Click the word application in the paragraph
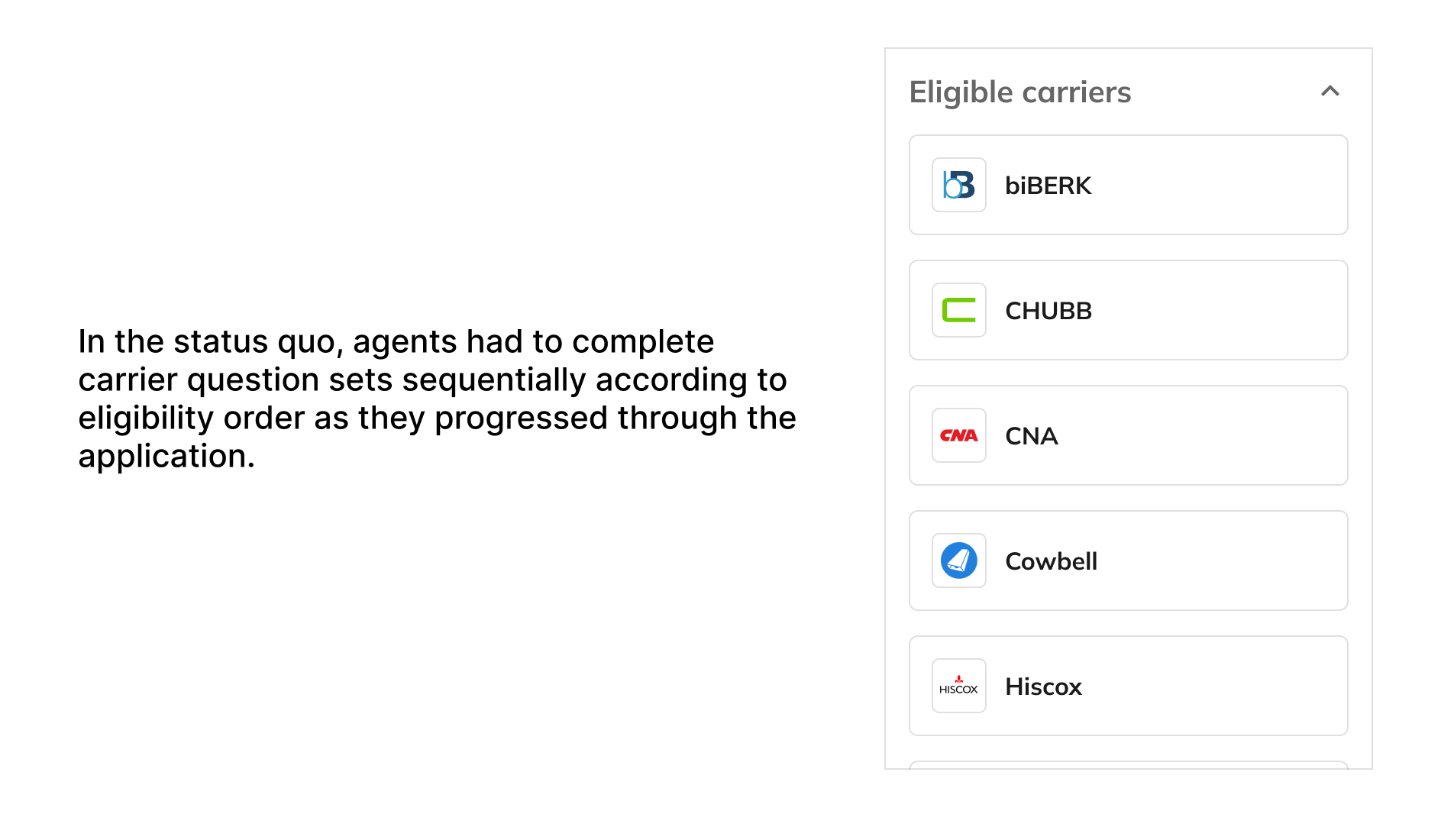Image resolution: width=1454 pixels, height=840 pixels. 166,456
